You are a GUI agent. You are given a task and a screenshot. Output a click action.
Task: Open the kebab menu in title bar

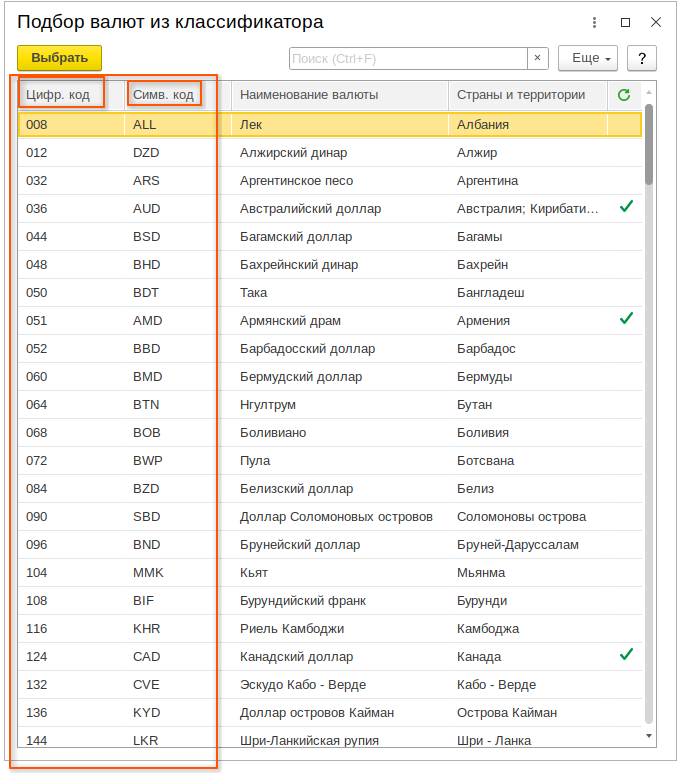(595, 22)
